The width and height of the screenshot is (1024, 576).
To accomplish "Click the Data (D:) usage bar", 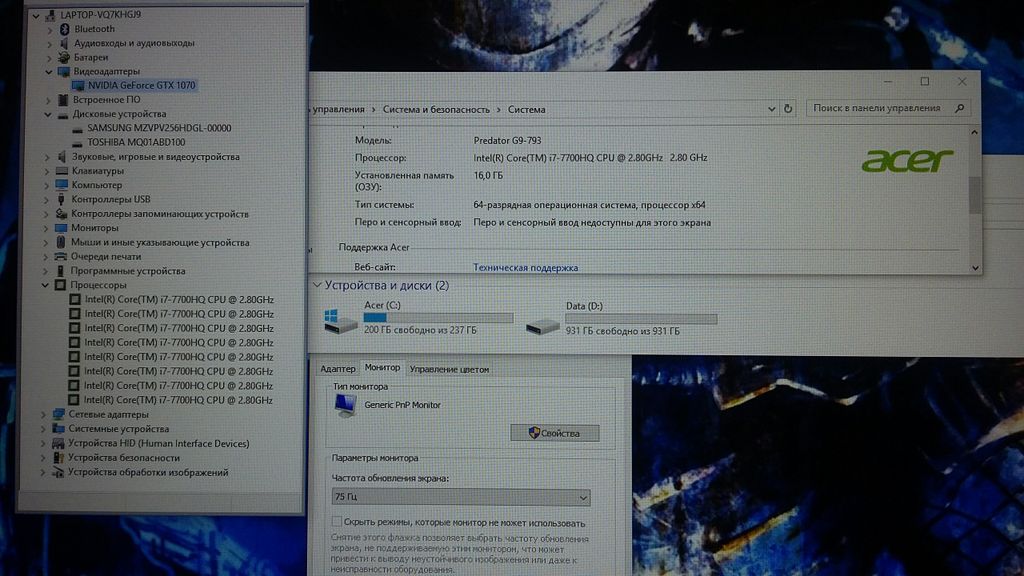I will point(641,319).
